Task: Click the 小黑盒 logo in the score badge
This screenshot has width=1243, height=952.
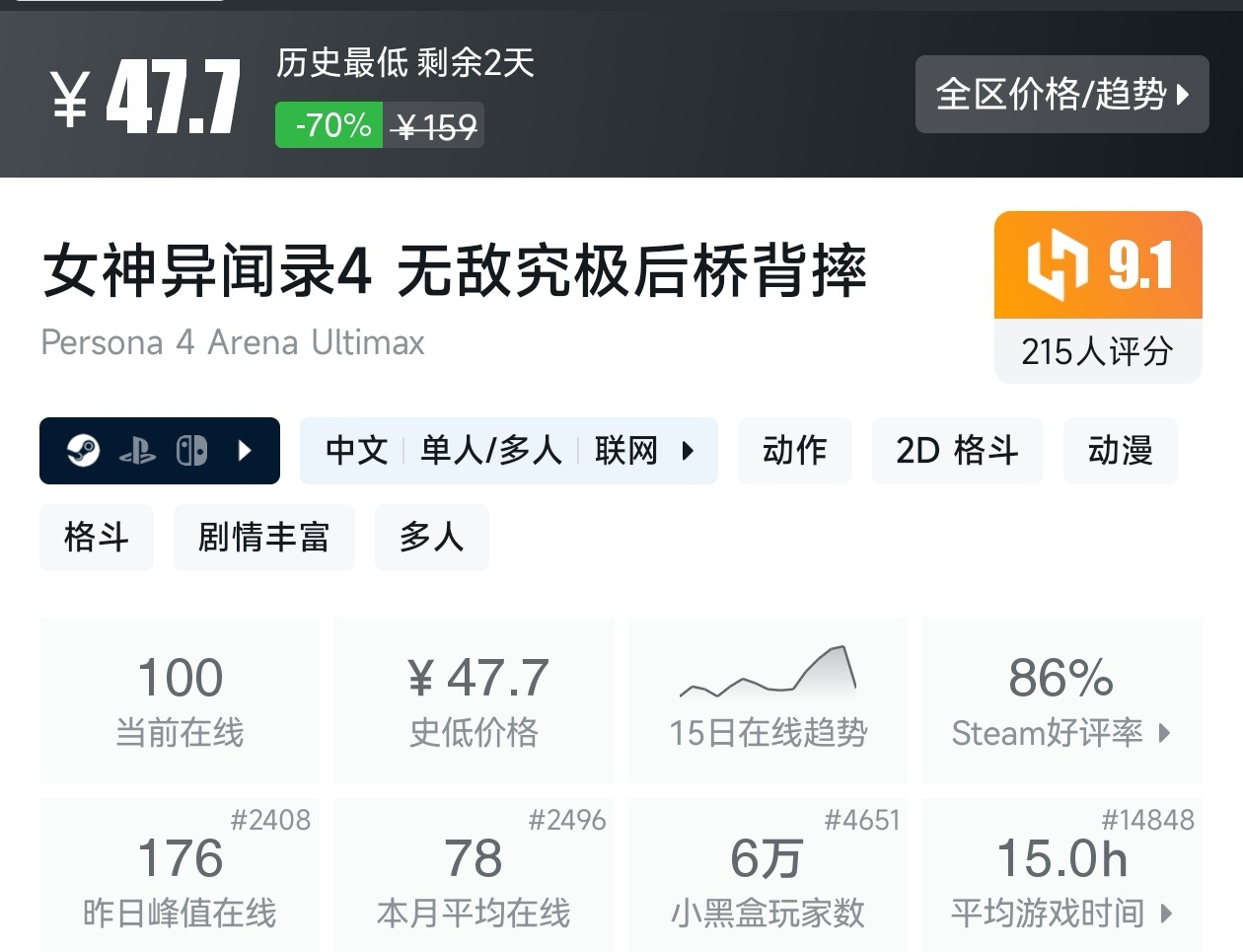Action: (x=1057, y=264)
